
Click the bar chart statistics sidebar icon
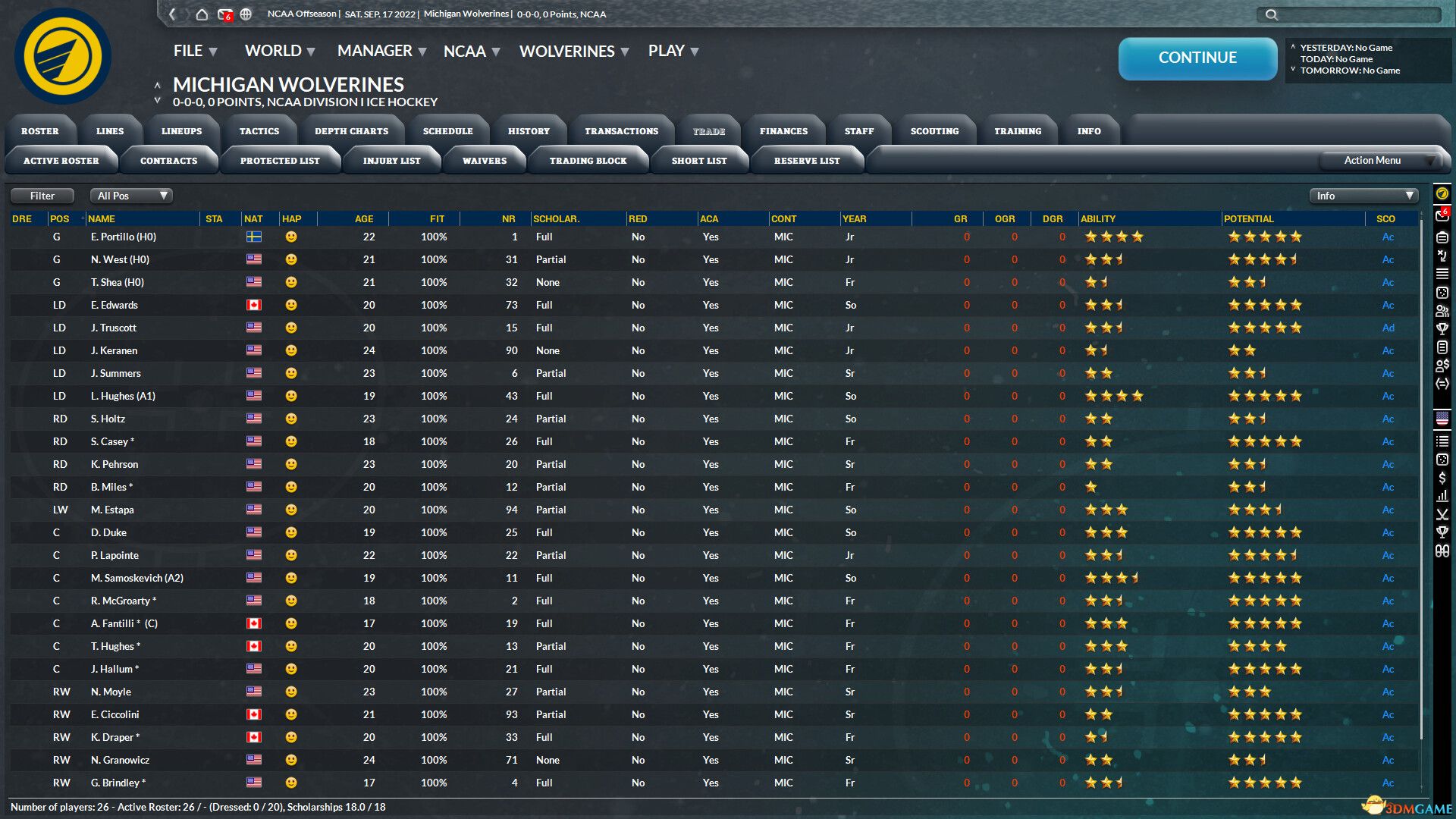point(1442,496)
